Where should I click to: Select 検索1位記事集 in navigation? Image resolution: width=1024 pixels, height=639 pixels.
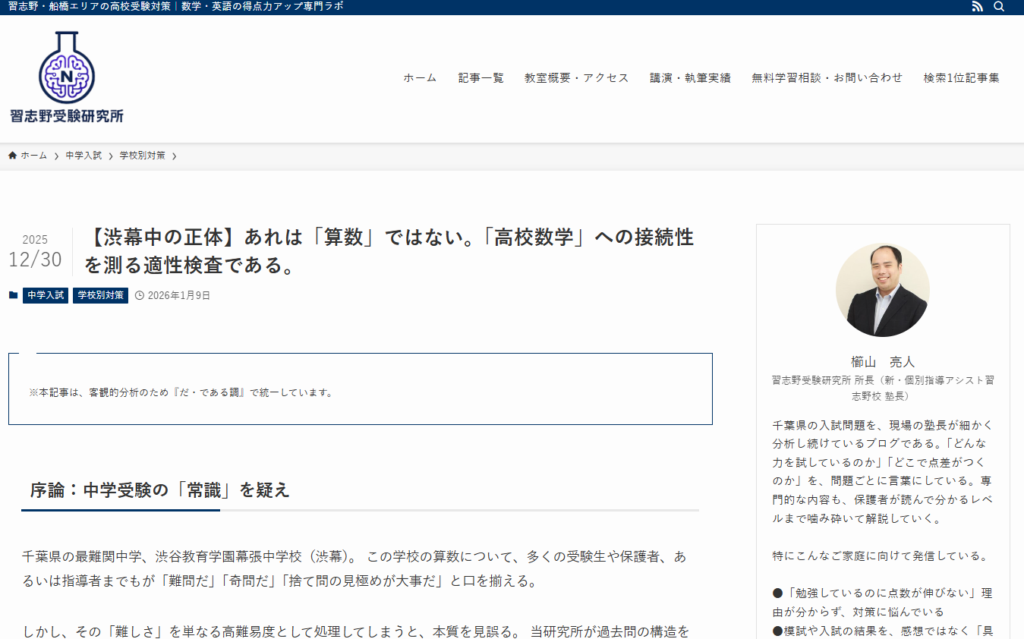click(961, 78)
